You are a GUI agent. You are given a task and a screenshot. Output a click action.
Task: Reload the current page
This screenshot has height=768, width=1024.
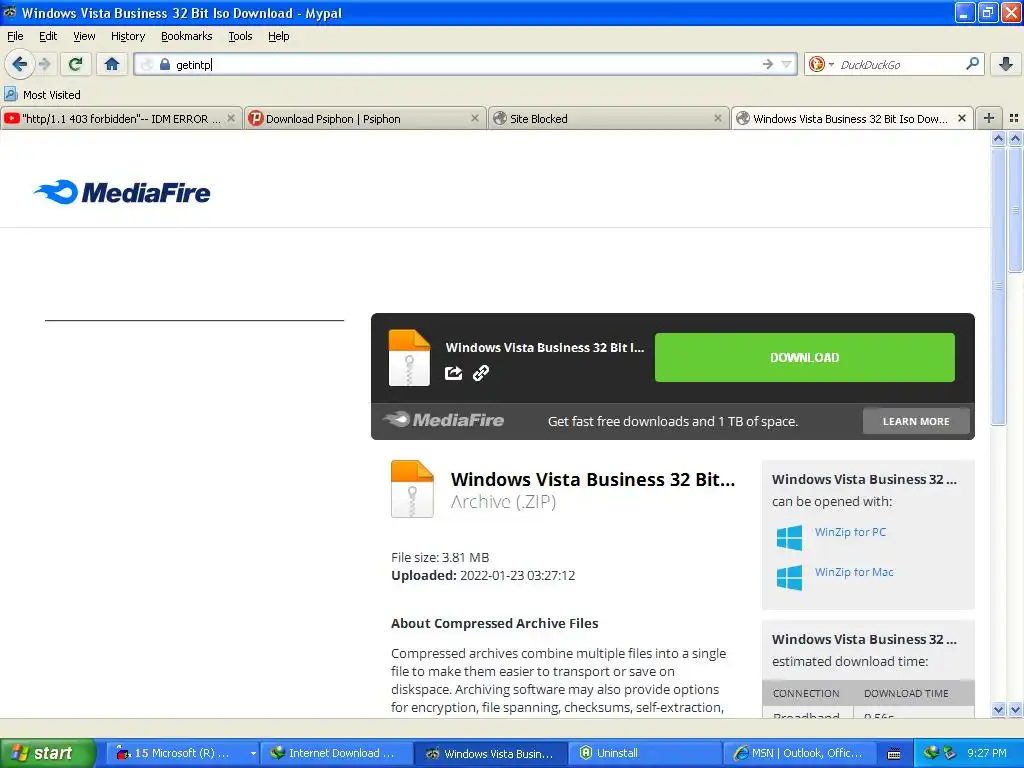pyautogui.click(x=76, y=64)
